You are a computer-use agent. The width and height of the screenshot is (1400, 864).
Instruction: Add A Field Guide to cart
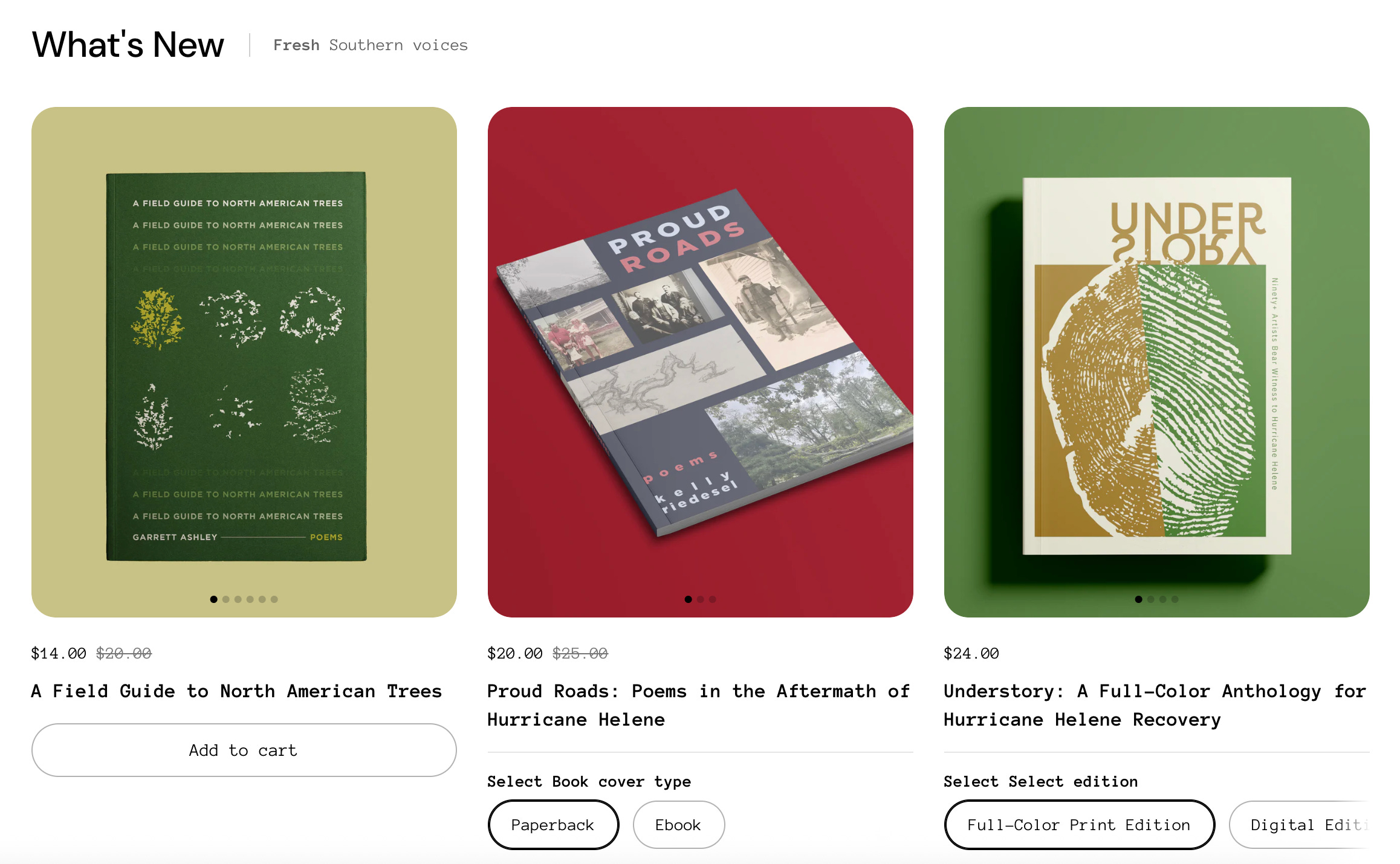(x=244, y=750)
